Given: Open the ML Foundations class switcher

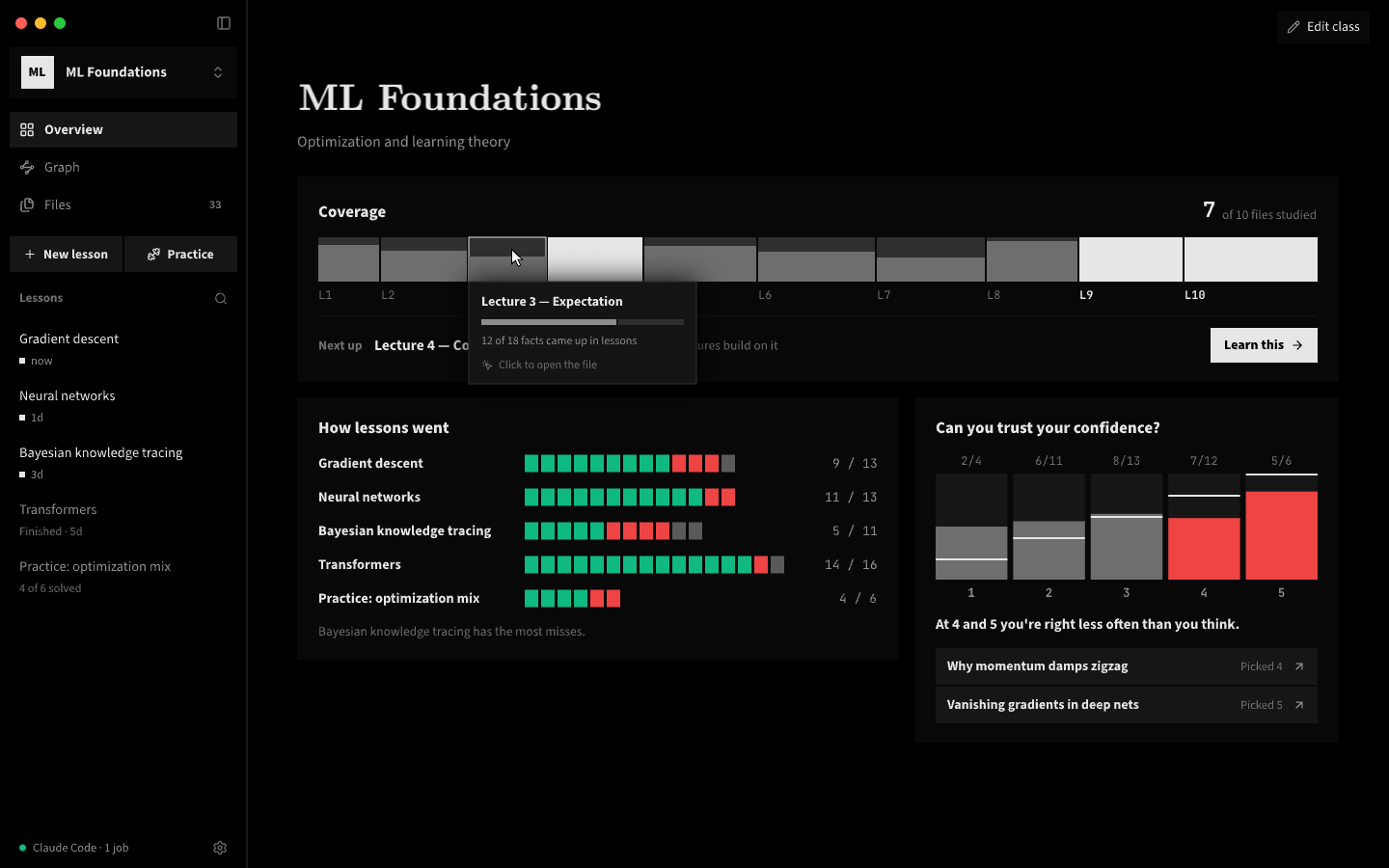Looking at the screenshot, I should click(123, 72).
